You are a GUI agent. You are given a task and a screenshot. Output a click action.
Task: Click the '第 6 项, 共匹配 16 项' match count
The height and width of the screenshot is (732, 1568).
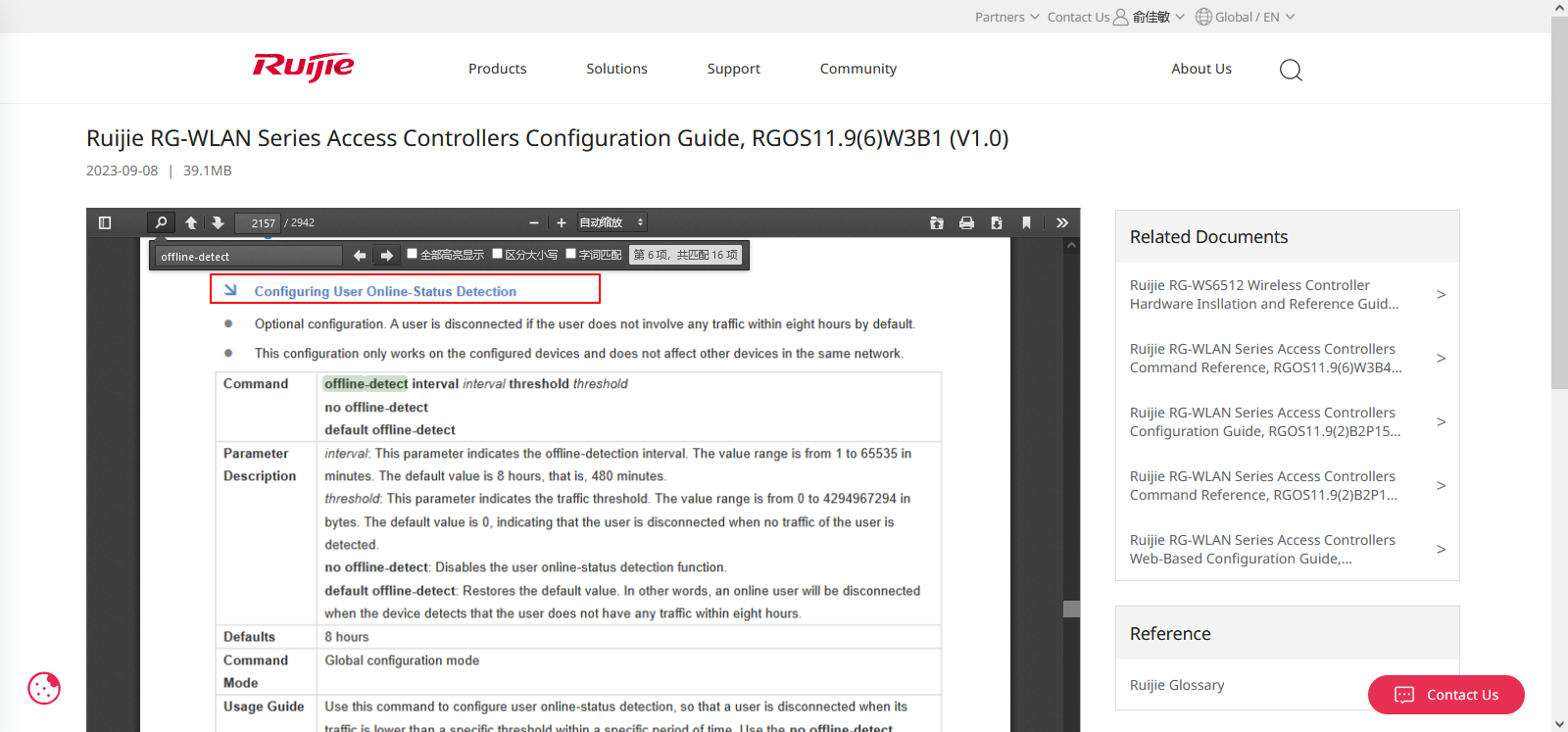(x=685, y=255)
